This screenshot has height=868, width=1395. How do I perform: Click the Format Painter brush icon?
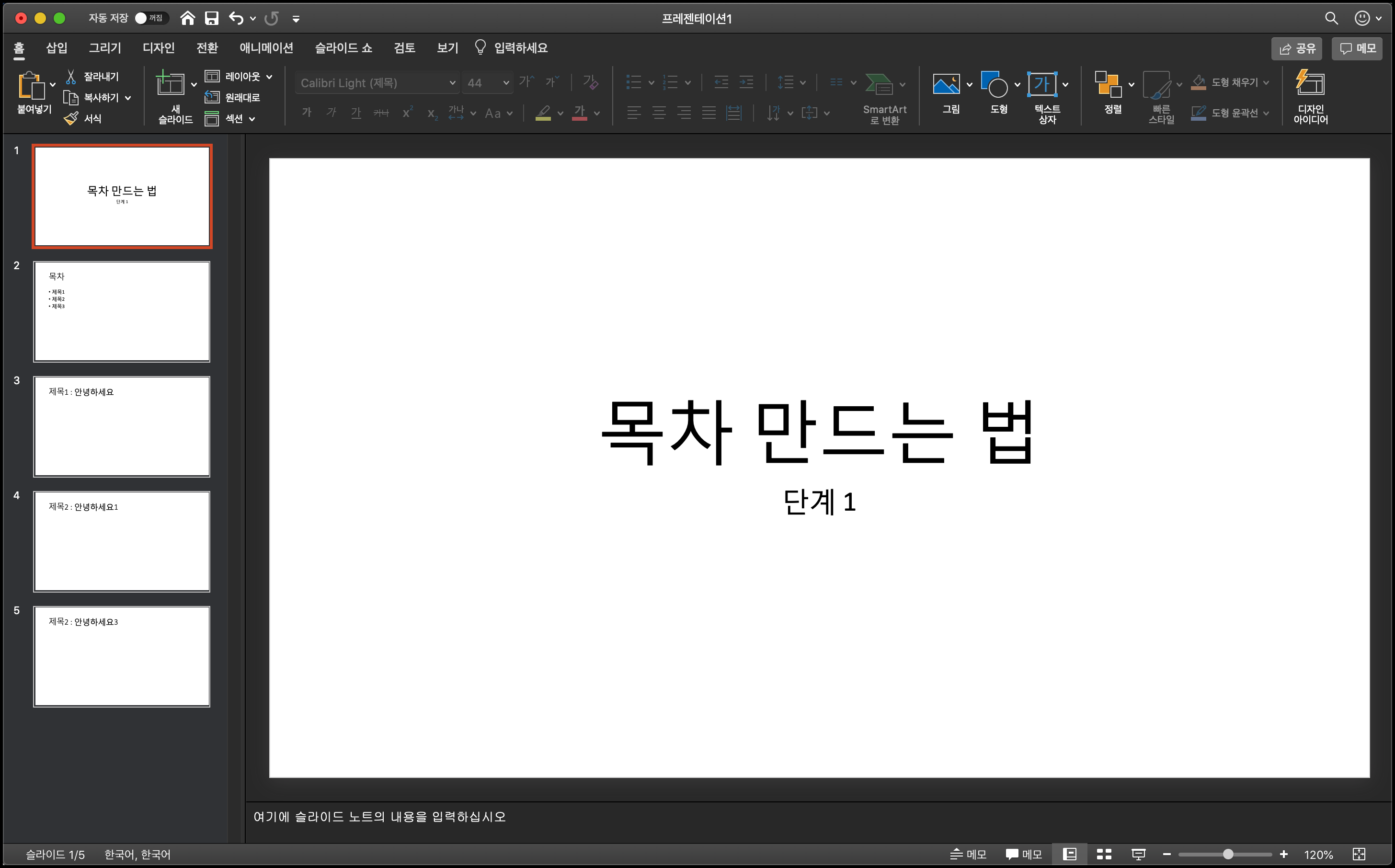(x=71, y=119)
